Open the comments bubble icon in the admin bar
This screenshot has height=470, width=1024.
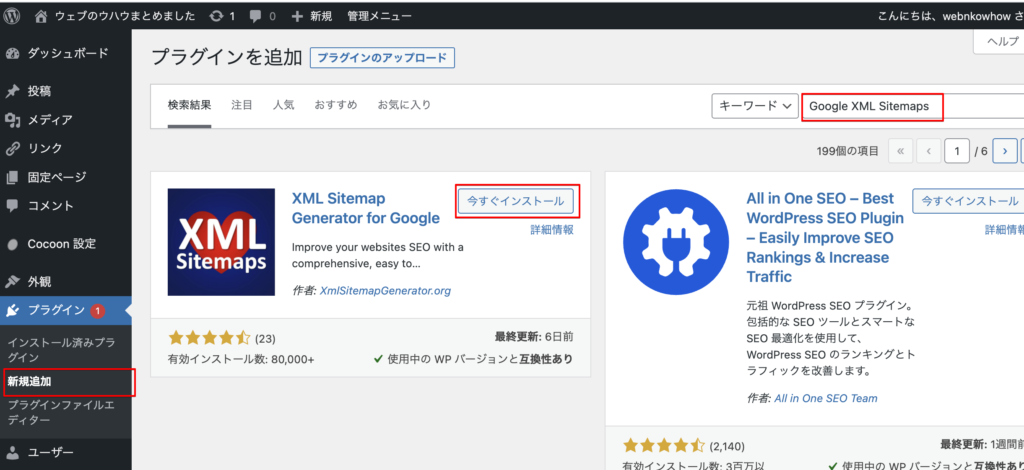click(256, 16)
